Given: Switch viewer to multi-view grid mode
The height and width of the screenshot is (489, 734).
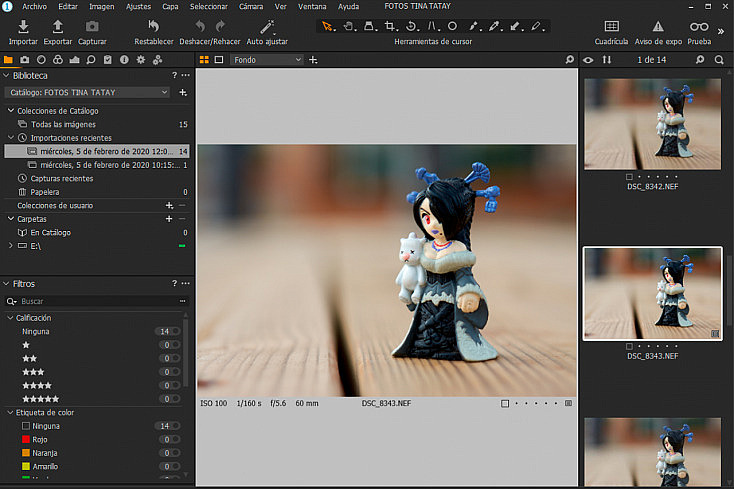Looking at the screenshot, I should pyautogui.click(x=204, y=59).
